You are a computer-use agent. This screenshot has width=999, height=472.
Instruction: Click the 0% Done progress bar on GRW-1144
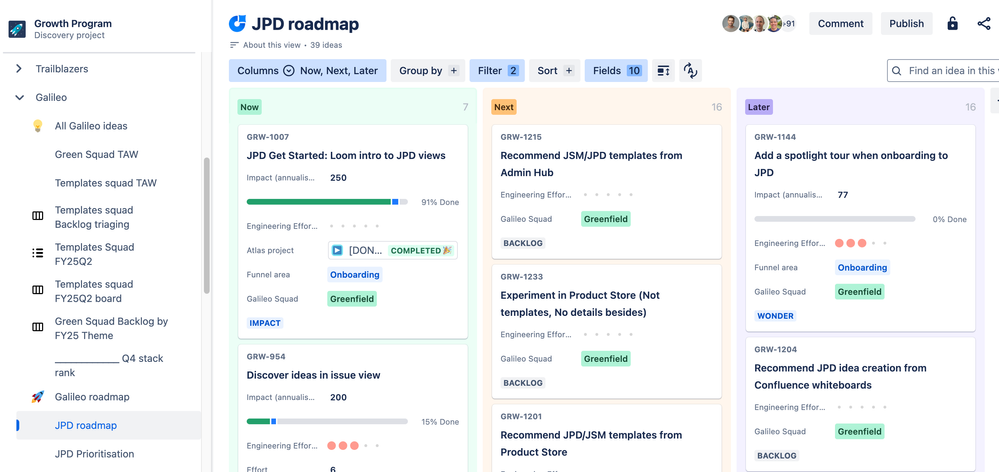tap(835, 219)
